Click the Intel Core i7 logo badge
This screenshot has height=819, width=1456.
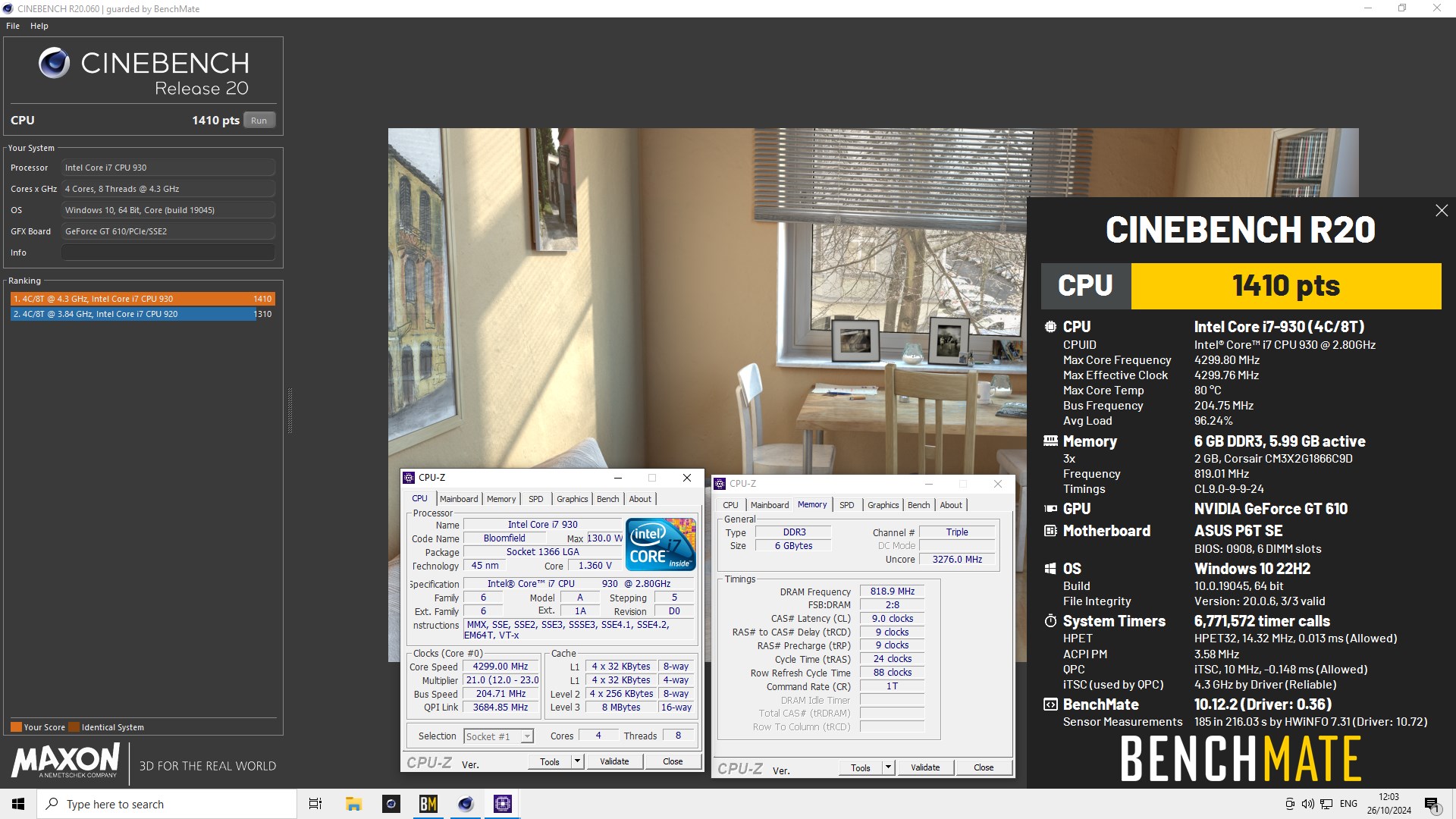661,544
